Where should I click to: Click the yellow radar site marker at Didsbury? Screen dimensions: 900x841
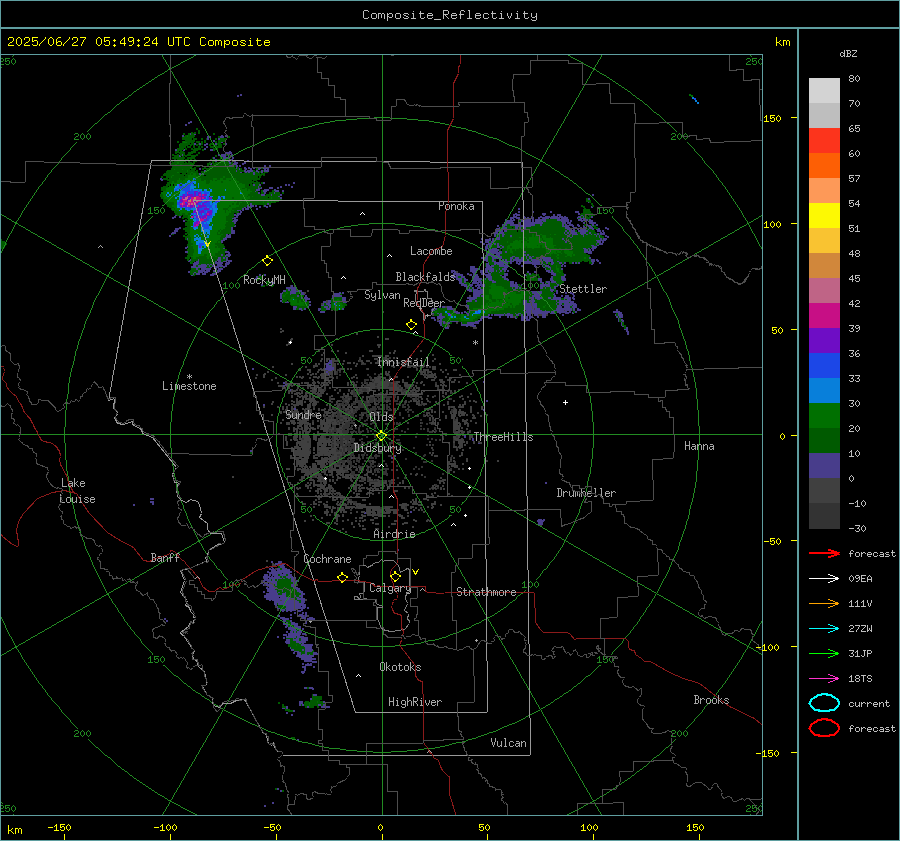coord(381,436)
